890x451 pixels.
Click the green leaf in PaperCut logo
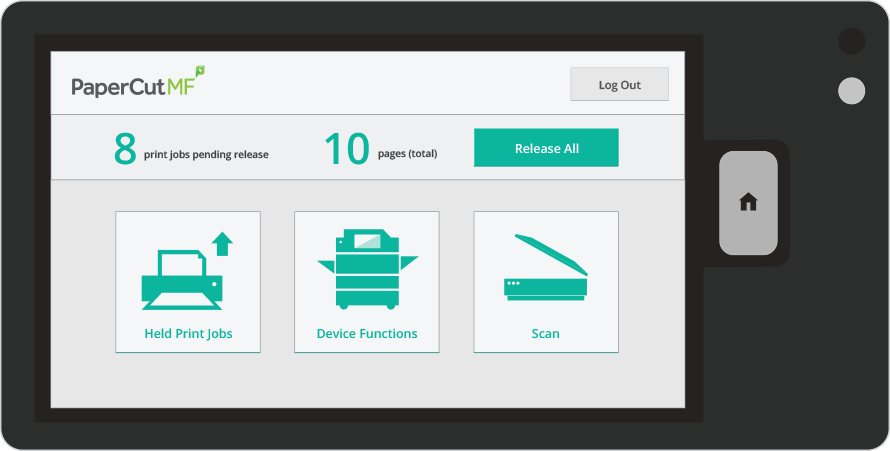[200, 71]
